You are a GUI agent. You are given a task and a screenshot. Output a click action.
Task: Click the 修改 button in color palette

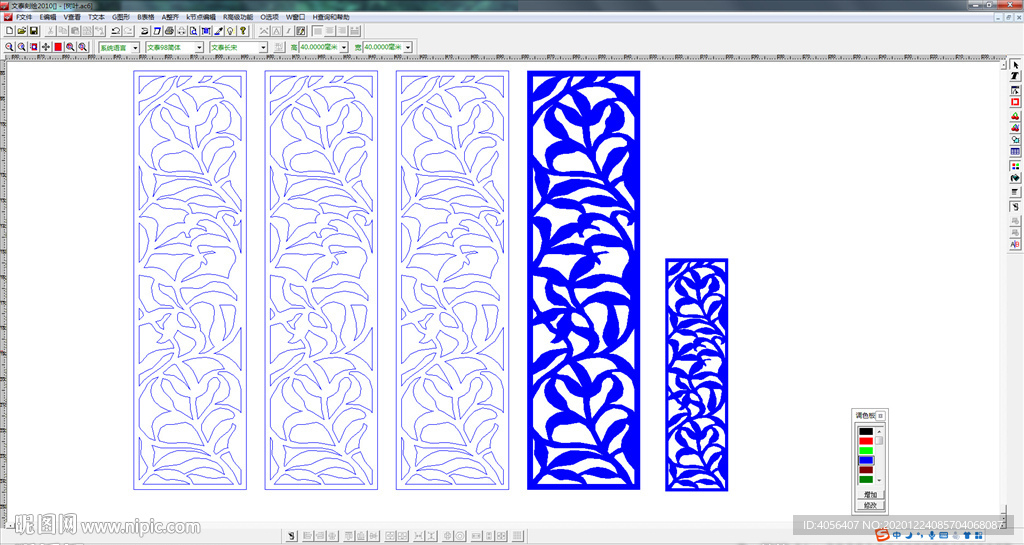tap(870, 505)
